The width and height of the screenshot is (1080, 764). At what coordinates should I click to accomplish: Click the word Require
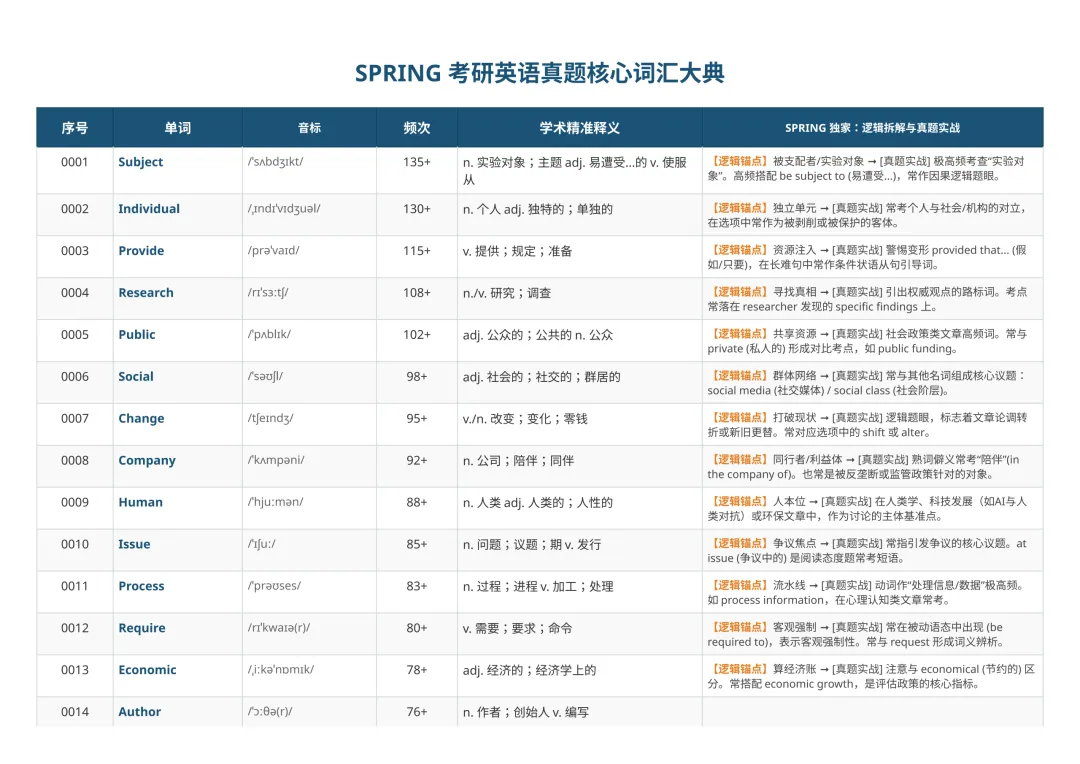pyautogui.click(x=142, y=628)
